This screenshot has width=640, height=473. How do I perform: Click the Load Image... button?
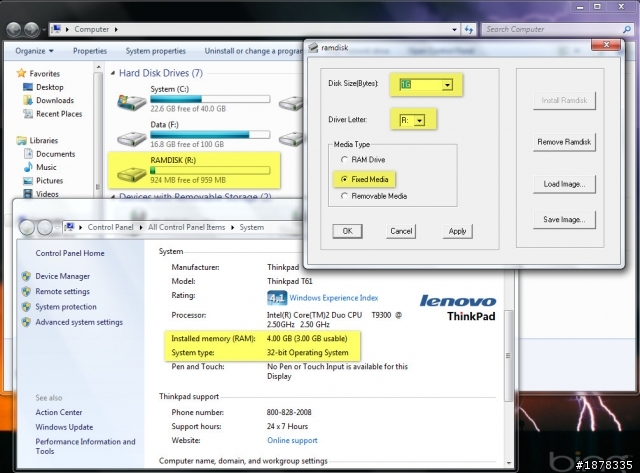coord(564,184)
